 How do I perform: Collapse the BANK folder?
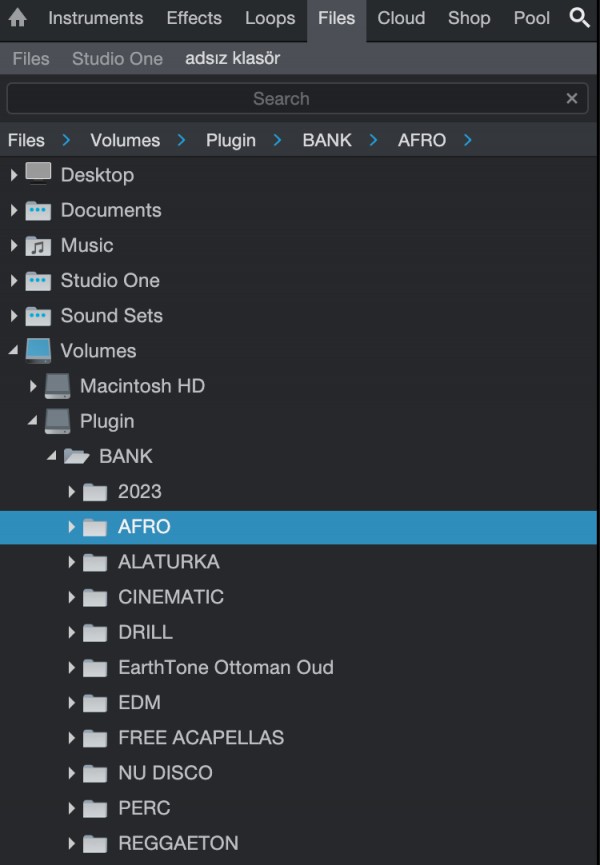(x=52, y=456)
